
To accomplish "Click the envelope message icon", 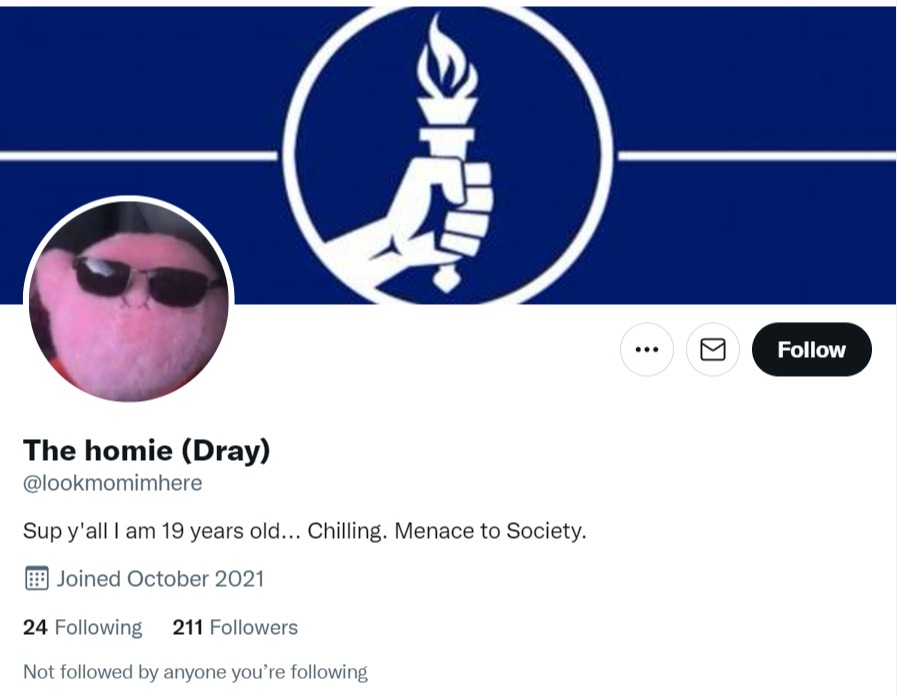I will [x=713, y=349].
